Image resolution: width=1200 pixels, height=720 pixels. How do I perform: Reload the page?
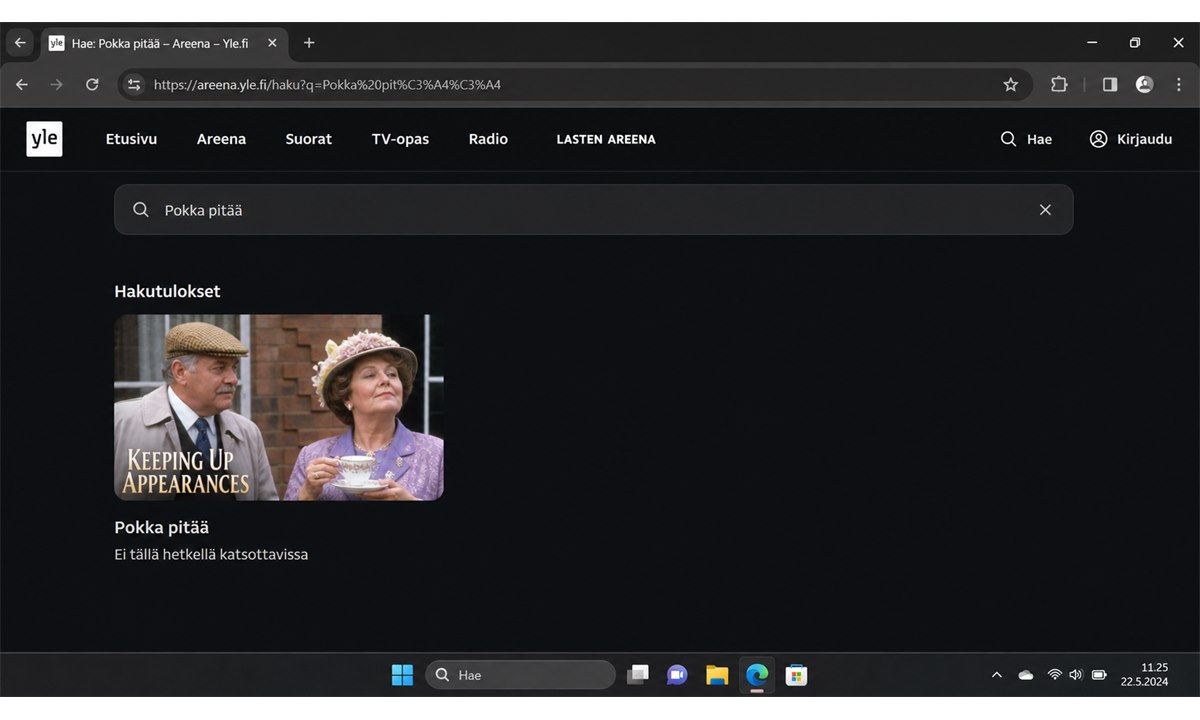pyautogui.click(x=92, y=85)
